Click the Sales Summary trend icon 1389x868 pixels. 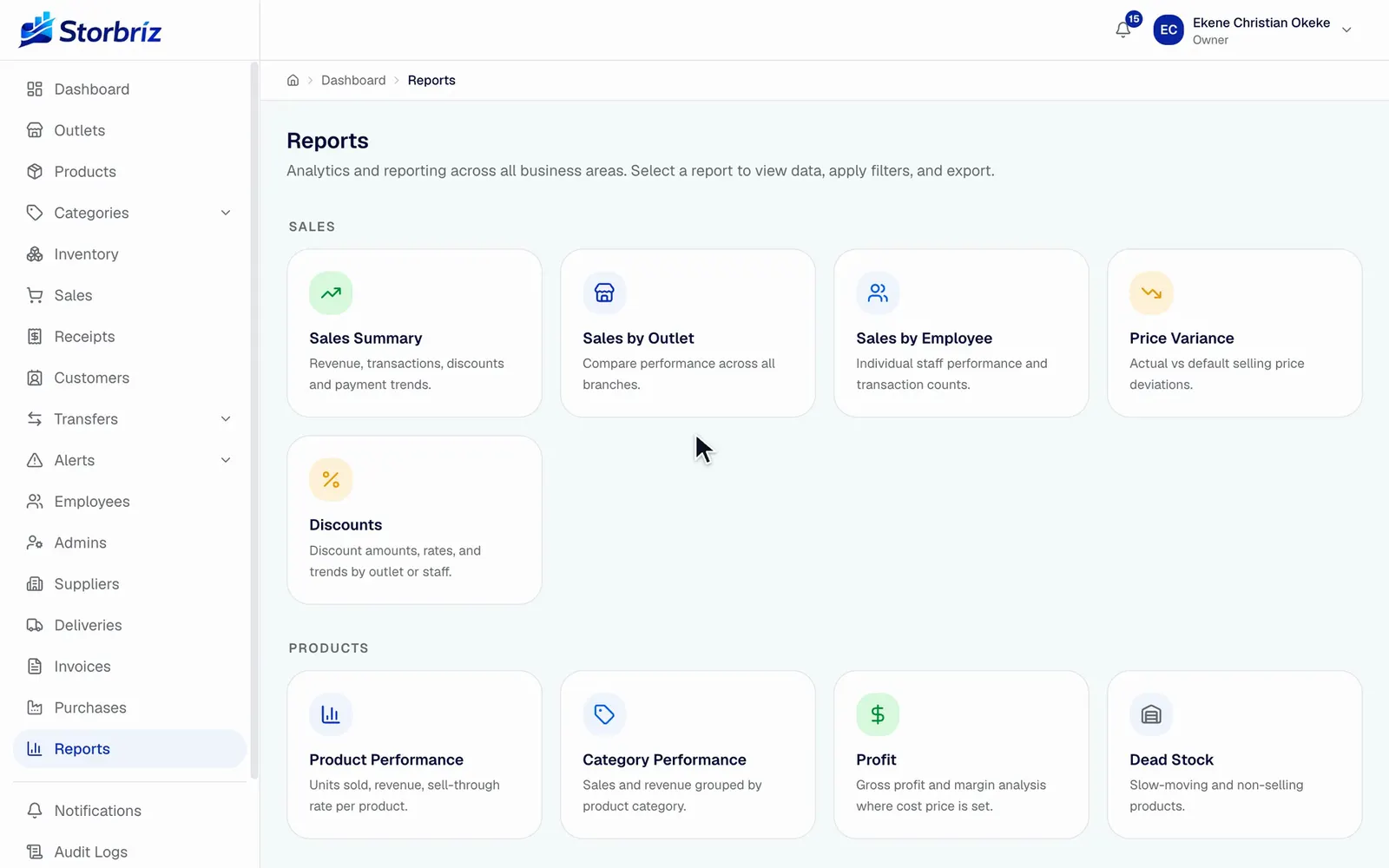(x=331, y=293)
